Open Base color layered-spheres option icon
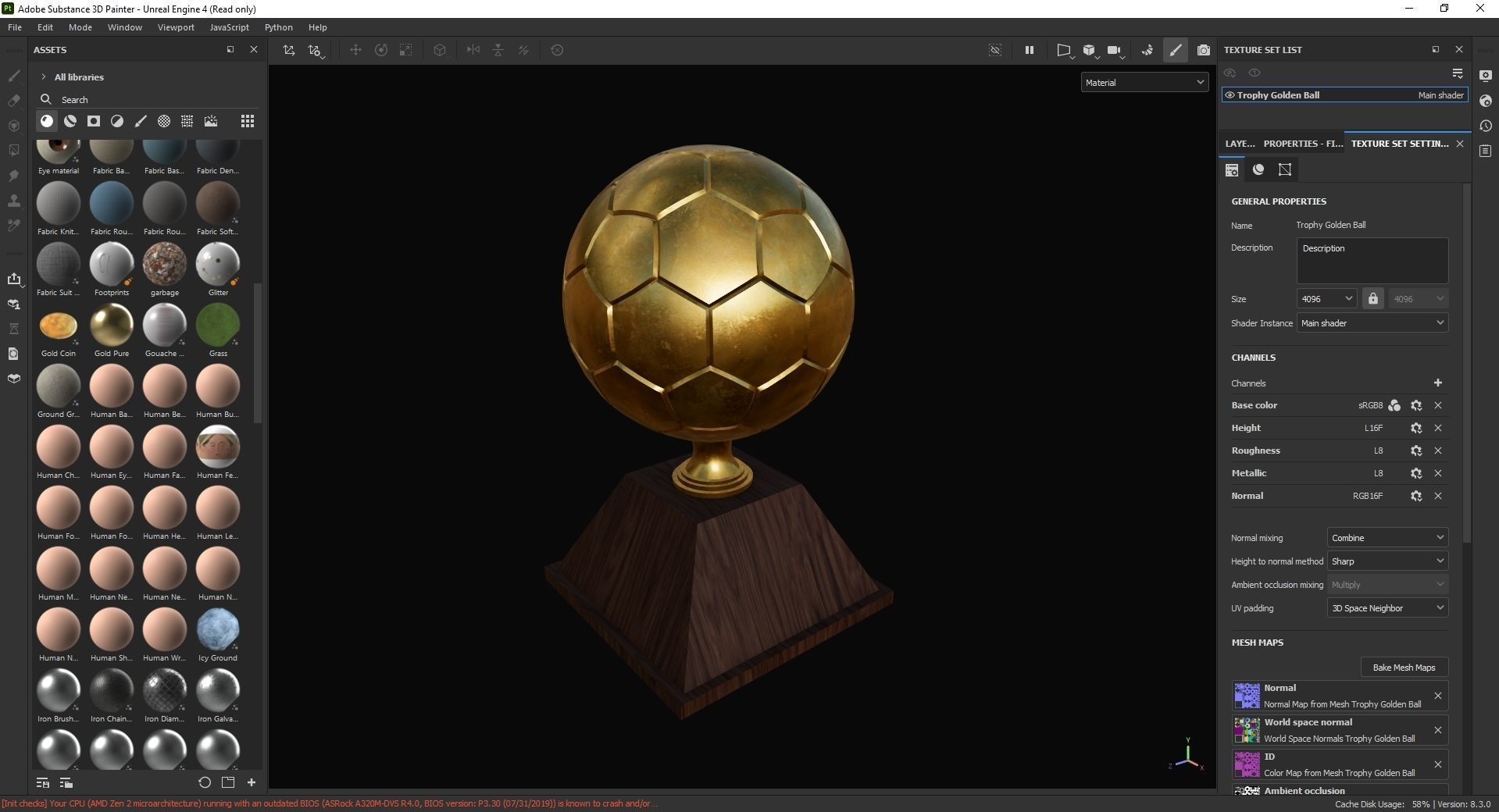This screenshot has height=812, width=1499. (1394, 405)
